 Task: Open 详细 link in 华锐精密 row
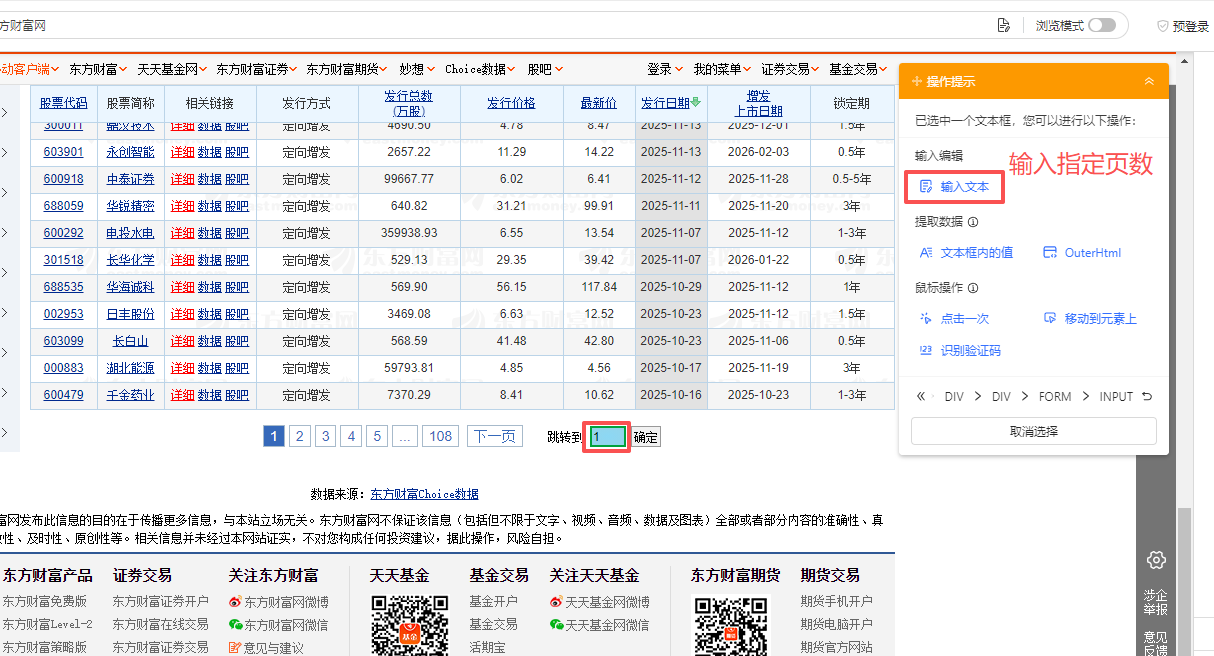click(x=183, y=206)
